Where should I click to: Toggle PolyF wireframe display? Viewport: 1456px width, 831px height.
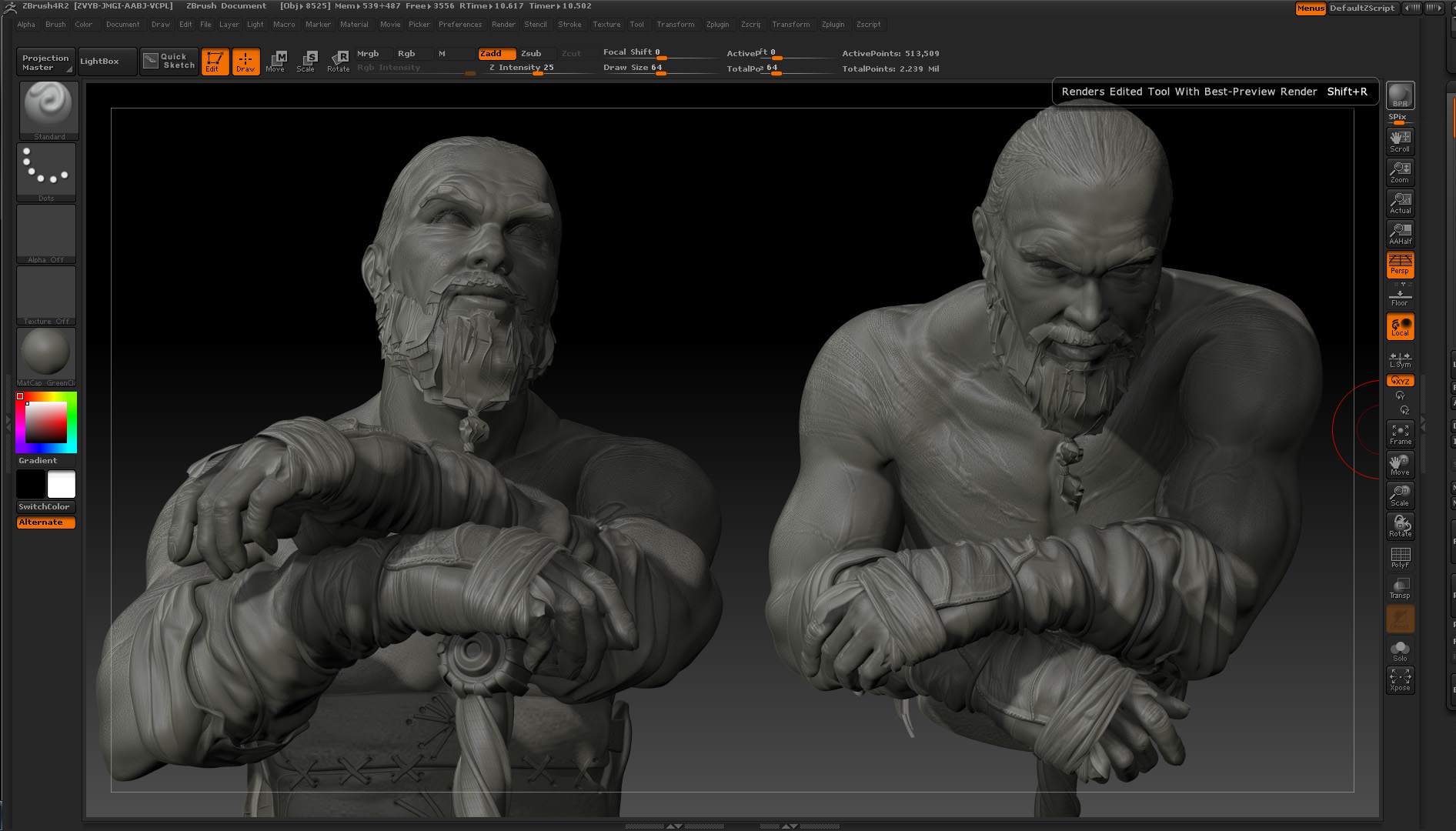coord(1400,557)
